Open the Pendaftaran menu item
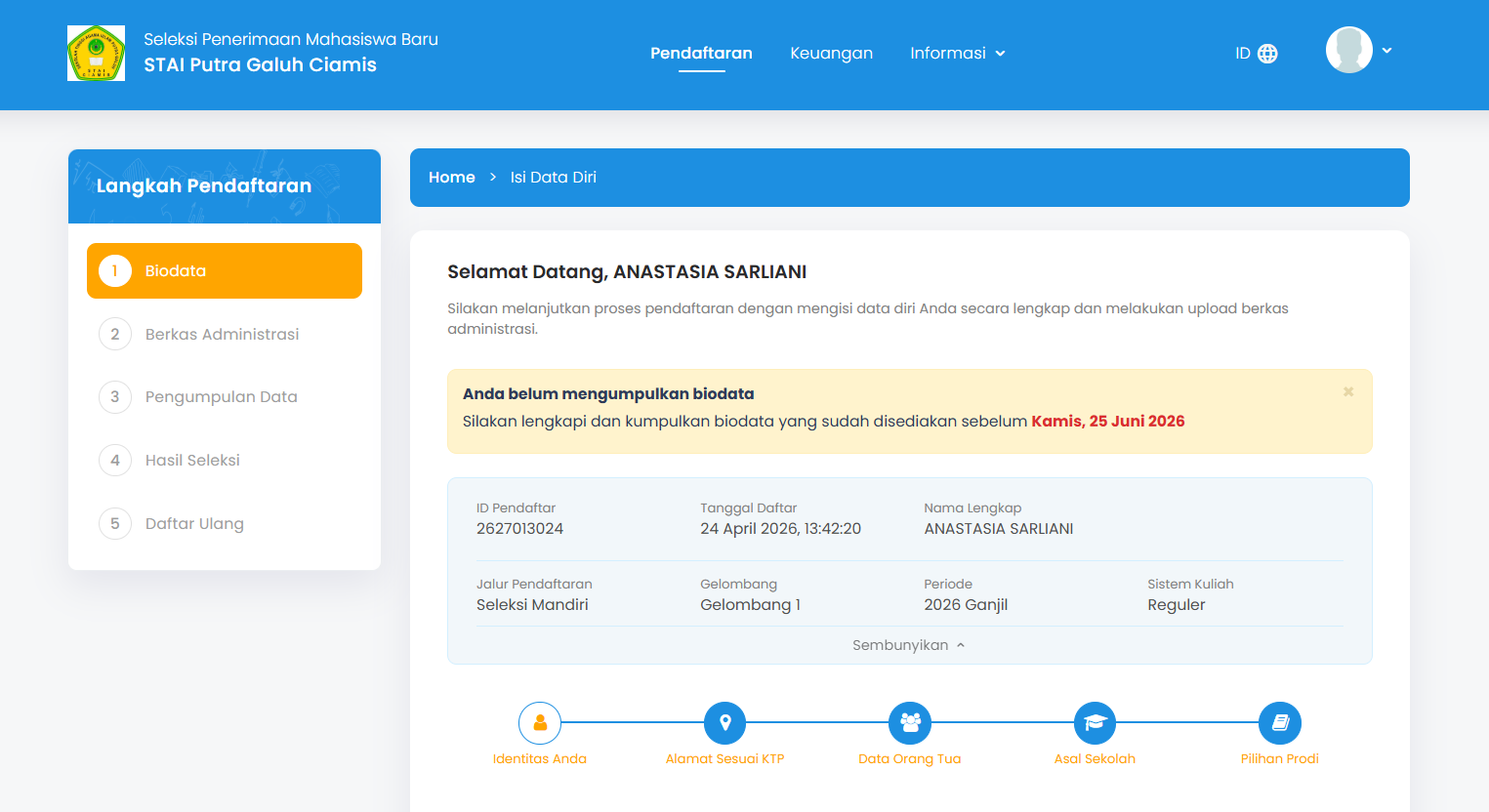Image resolution: width=1489 pixels, height=812 pixels. click(701, 54)
